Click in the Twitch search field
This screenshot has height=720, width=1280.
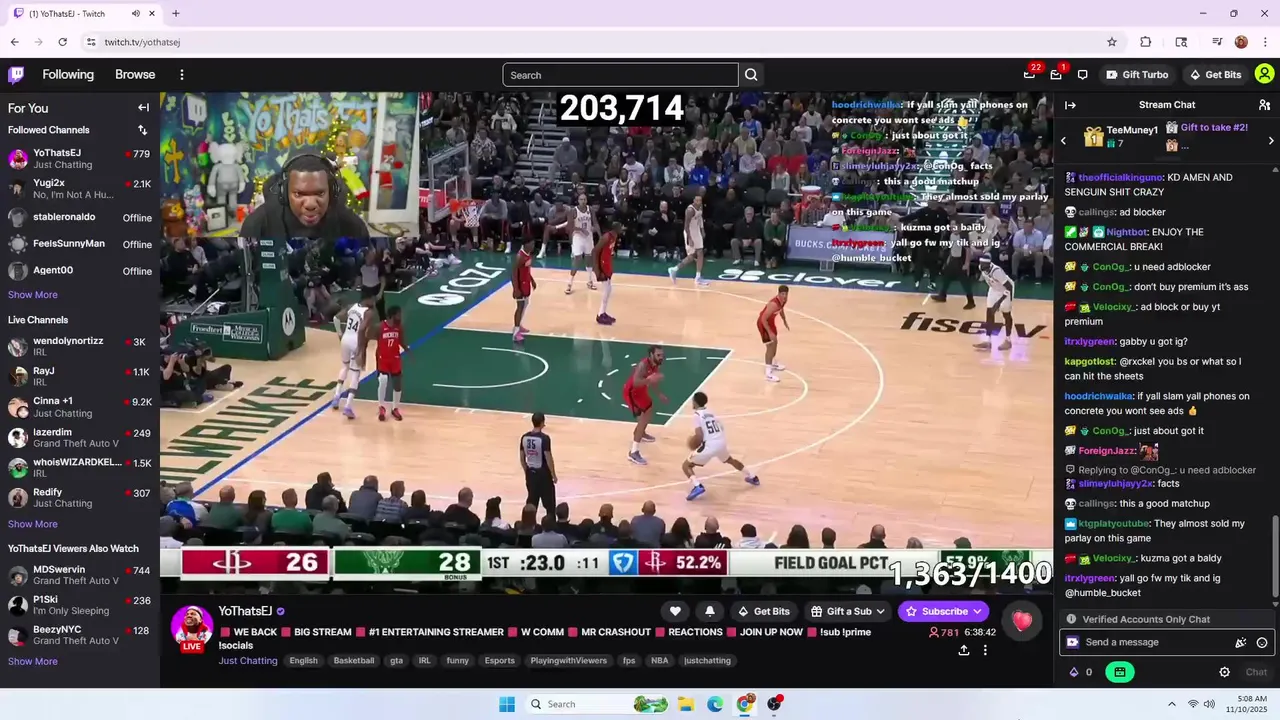click(x=620, y=75)
